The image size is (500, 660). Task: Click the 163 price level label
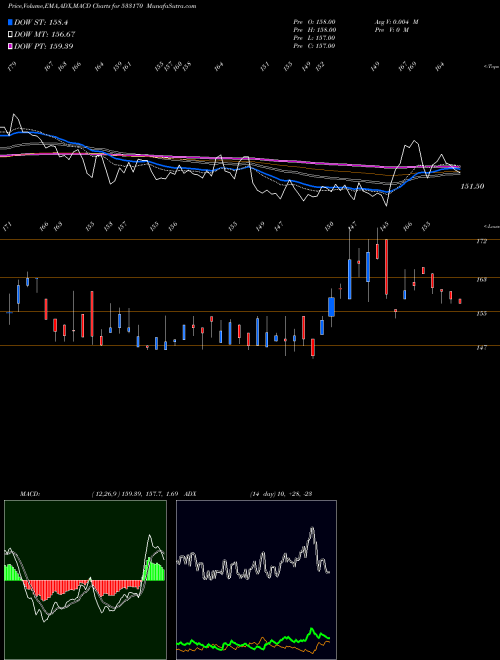pyautogui.click(x=481, y=279)
